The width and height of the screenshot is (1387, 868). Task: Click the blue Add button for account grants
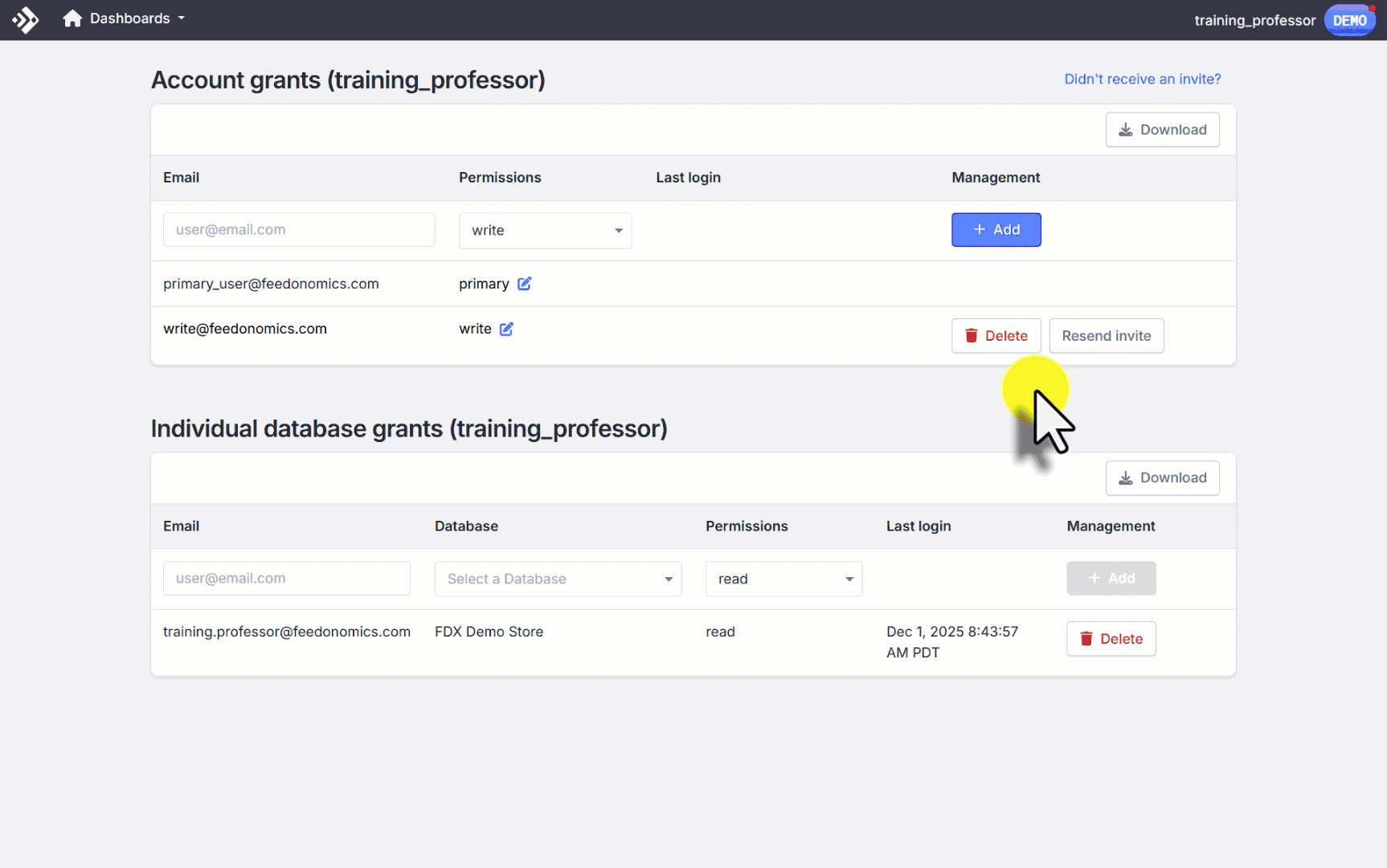pyautogui.click(x=996, y=230)
